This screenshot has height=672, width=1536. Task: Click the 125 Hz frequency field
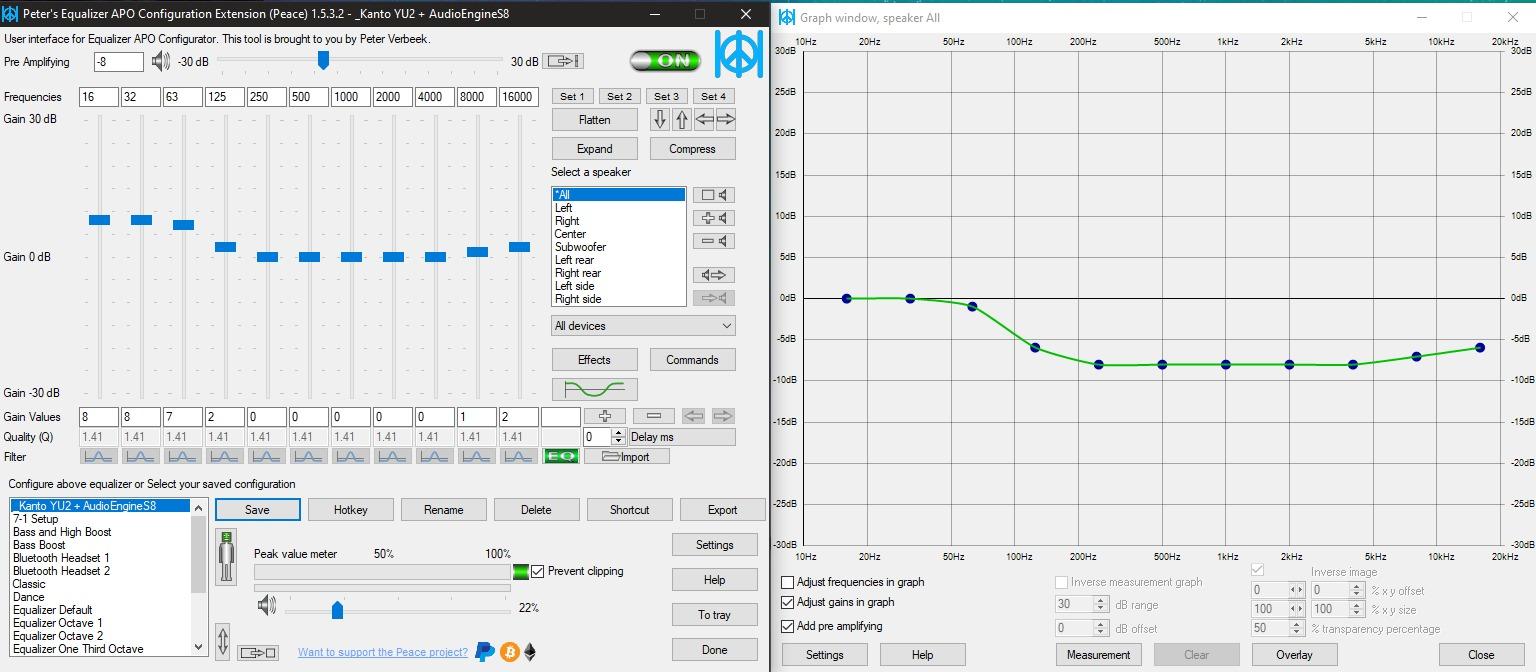point(225,97)
